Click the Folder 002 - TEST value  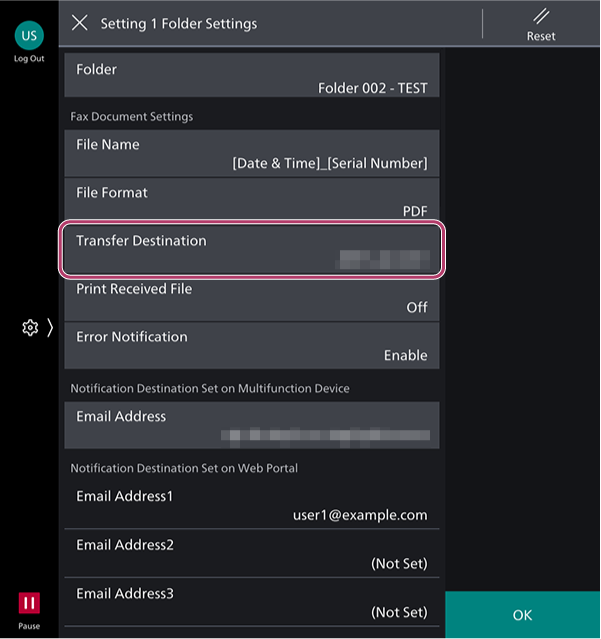pos(372,88)
